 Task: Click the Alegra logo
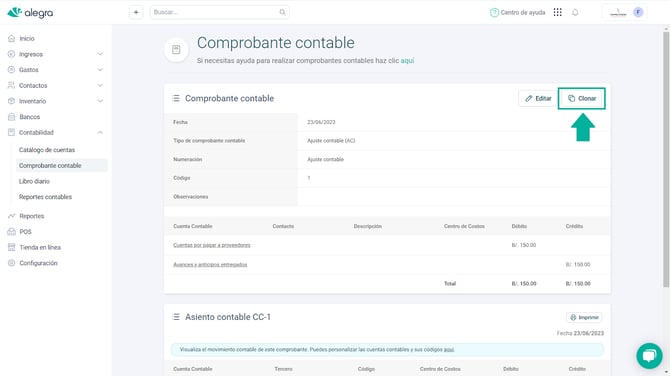pyautogui.click(x=30, y=12)
